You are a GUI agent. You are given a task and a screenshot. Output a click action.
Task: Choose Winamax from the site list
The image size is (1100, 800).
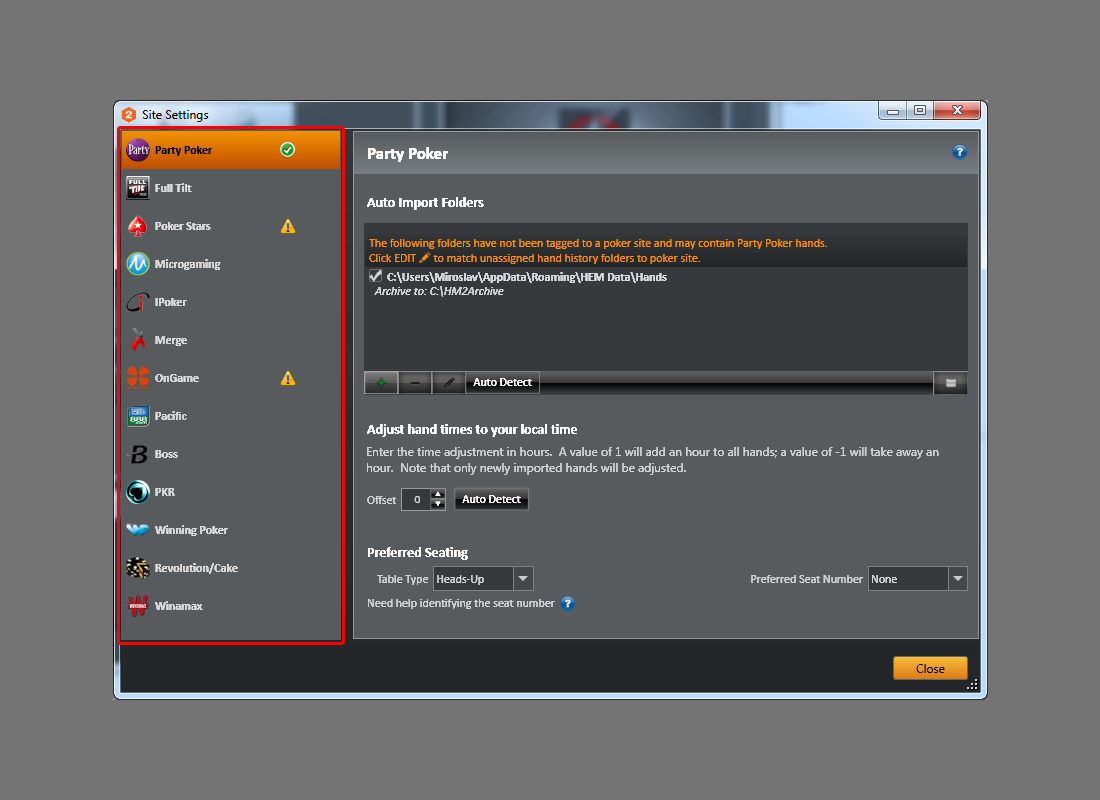pos(178,606)
